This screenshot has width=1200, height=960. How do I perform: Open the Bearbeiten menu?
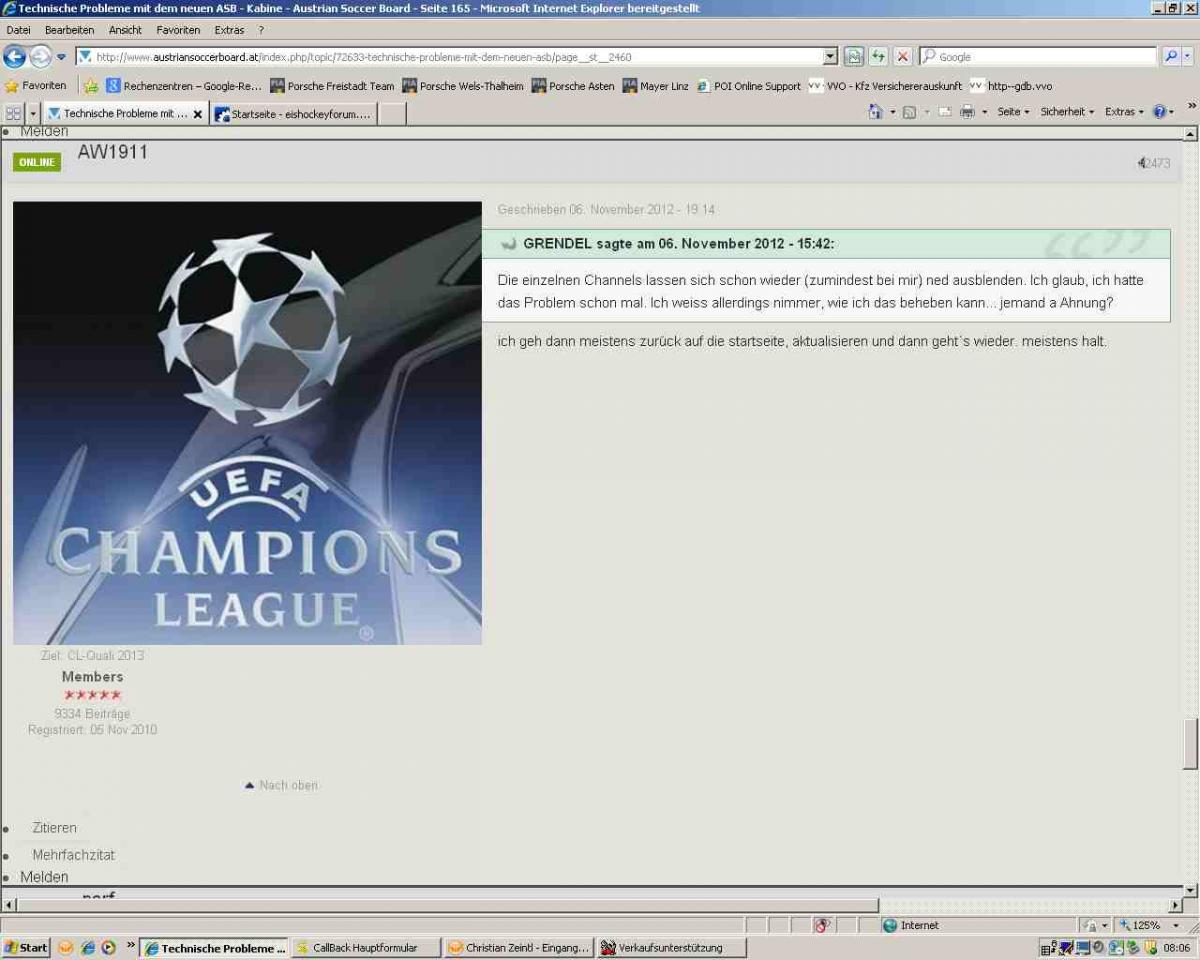(x=70, y=30)
